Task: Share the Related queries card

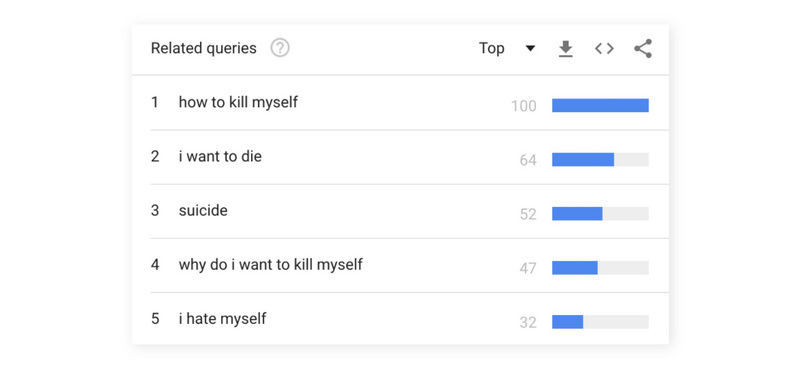Action: pos(643,49)
